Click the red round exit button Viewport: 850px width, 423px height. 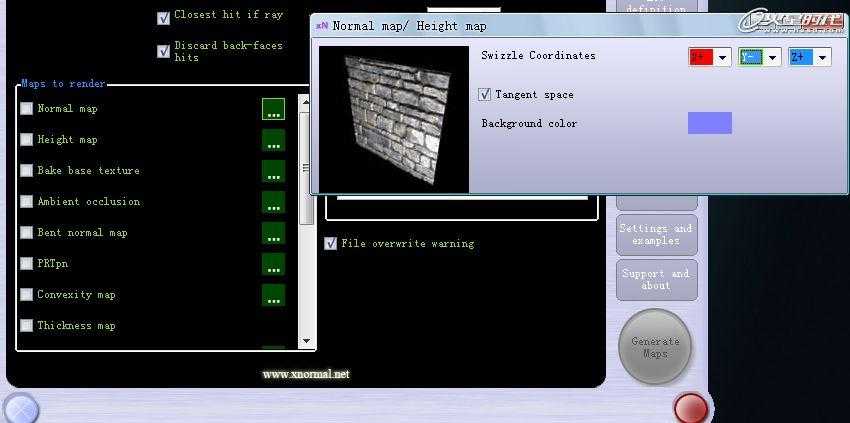click(x=691, y=409)
